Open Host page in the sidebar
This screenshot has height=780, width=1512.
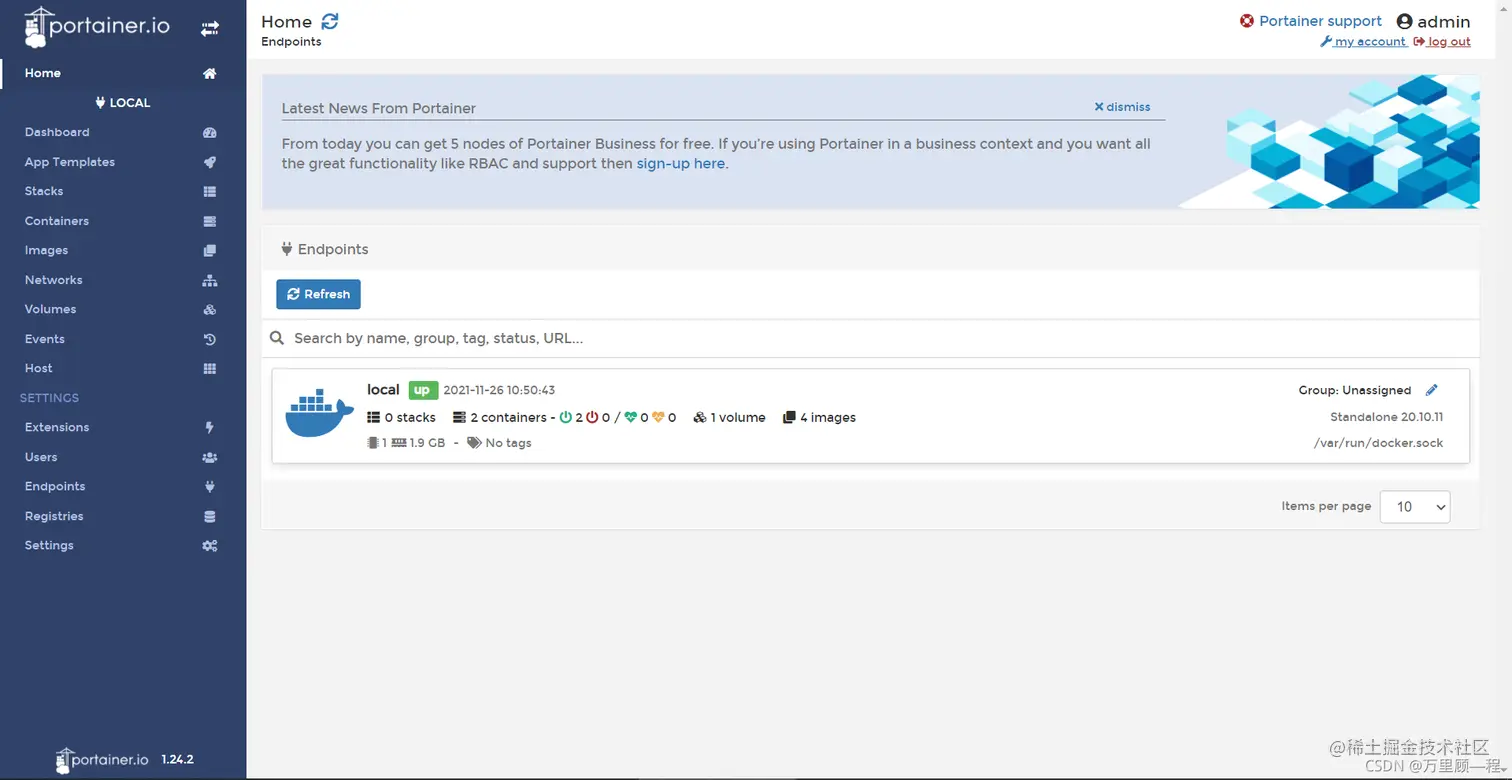[39, 368]
